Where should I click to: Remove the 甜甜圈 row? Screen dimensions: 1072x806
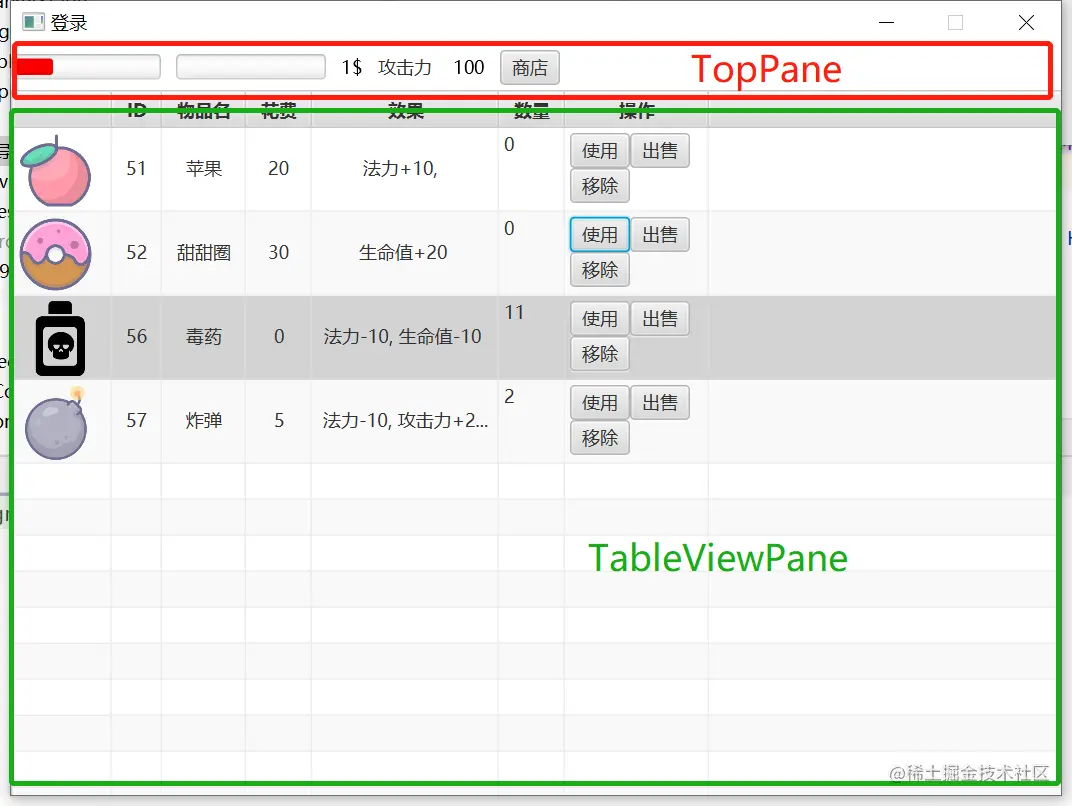pyautogui.click(x=600, y=269)
